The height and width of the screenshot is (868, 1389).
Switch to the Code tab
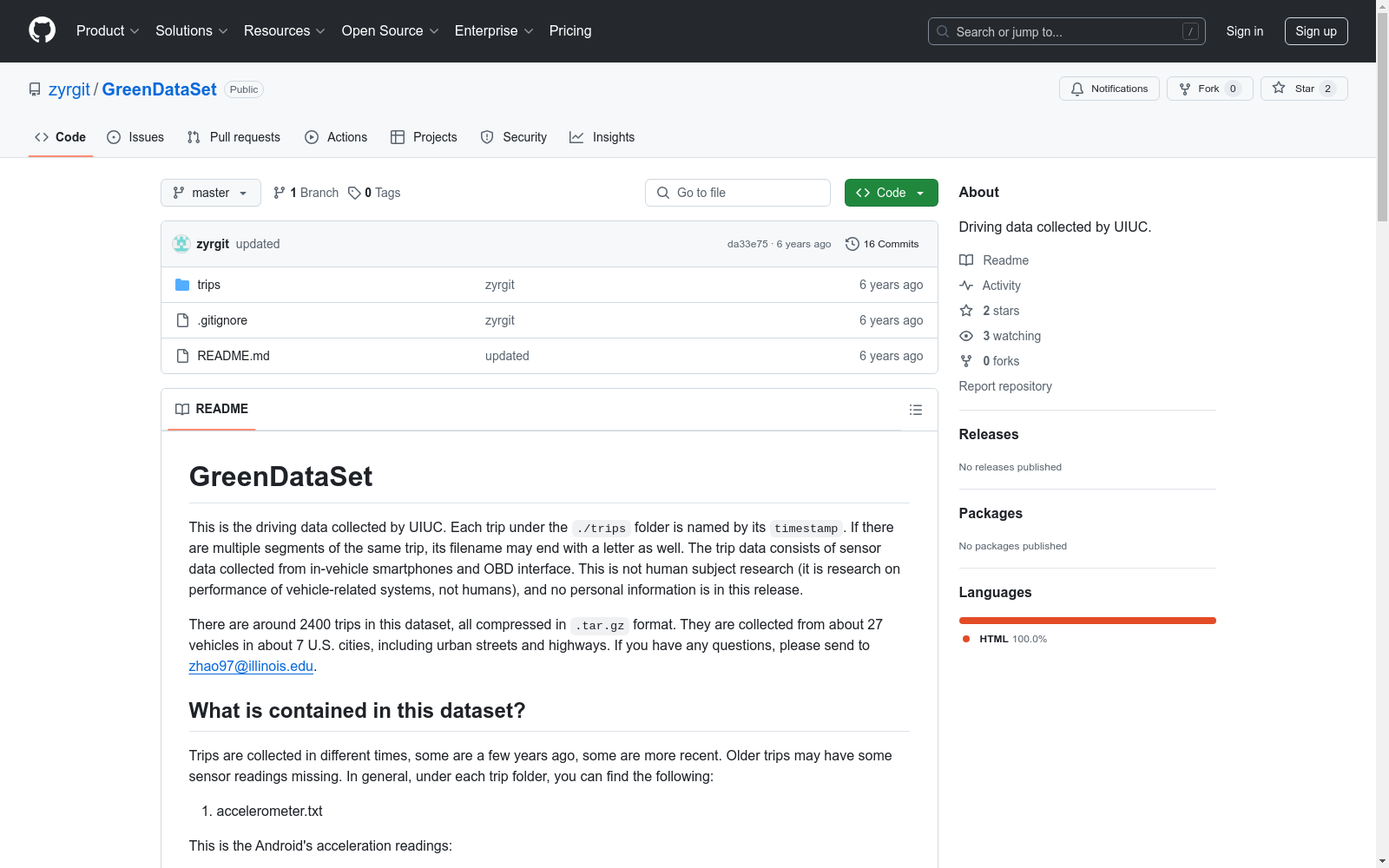[61, 137]
